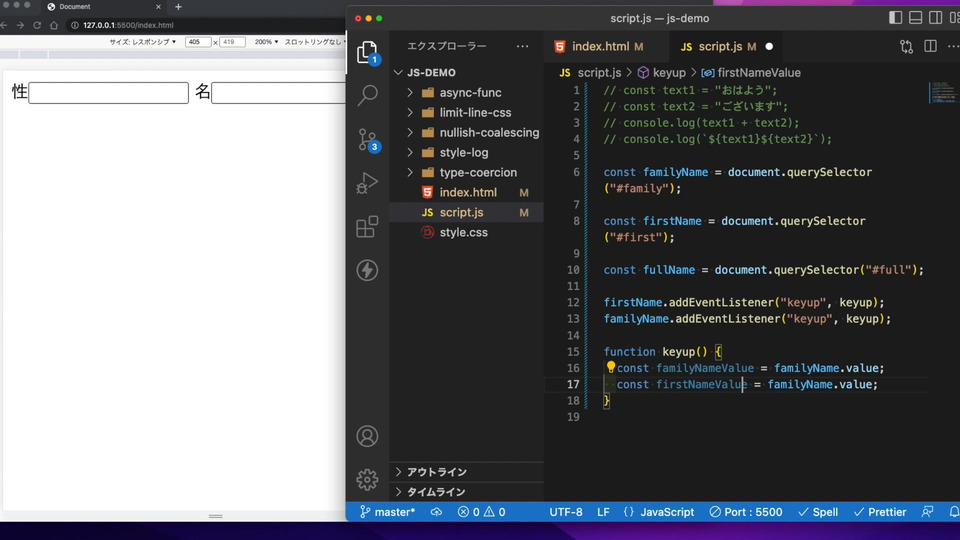Select style.css in the file explorer
This screenshot has height=540, width=960.
(463, 232)
